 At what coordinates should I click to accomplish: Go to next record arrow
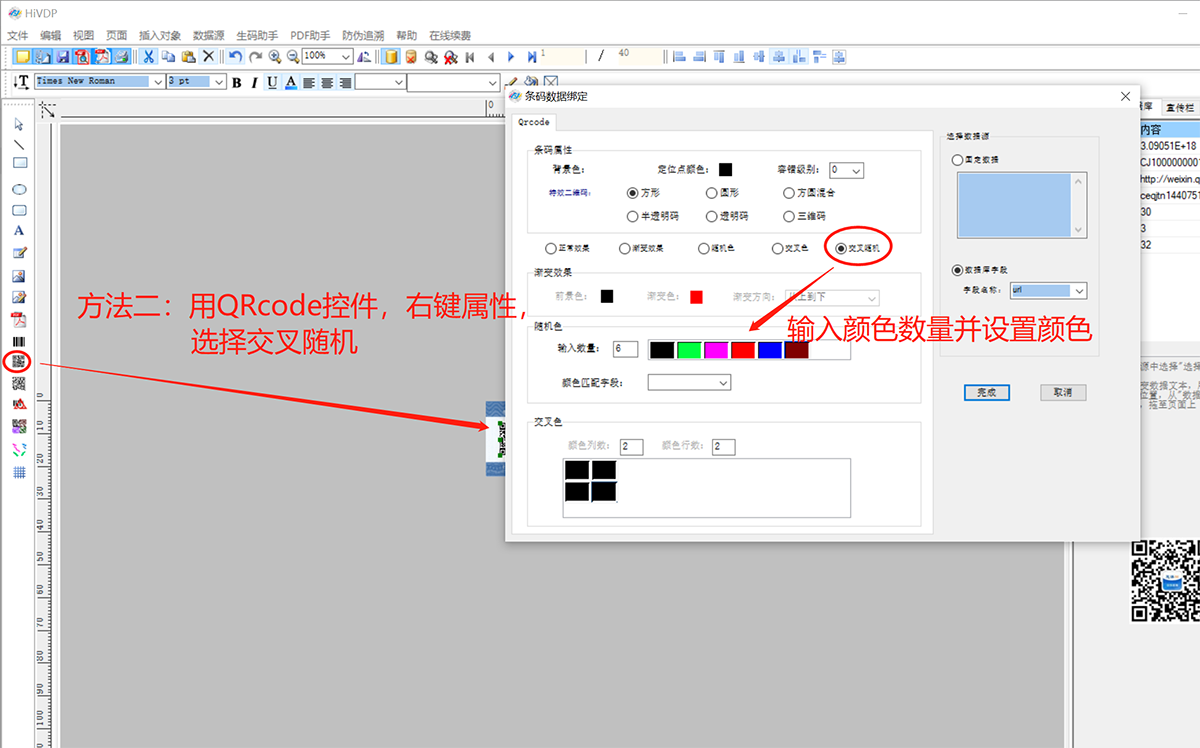[x=511, y=57]
